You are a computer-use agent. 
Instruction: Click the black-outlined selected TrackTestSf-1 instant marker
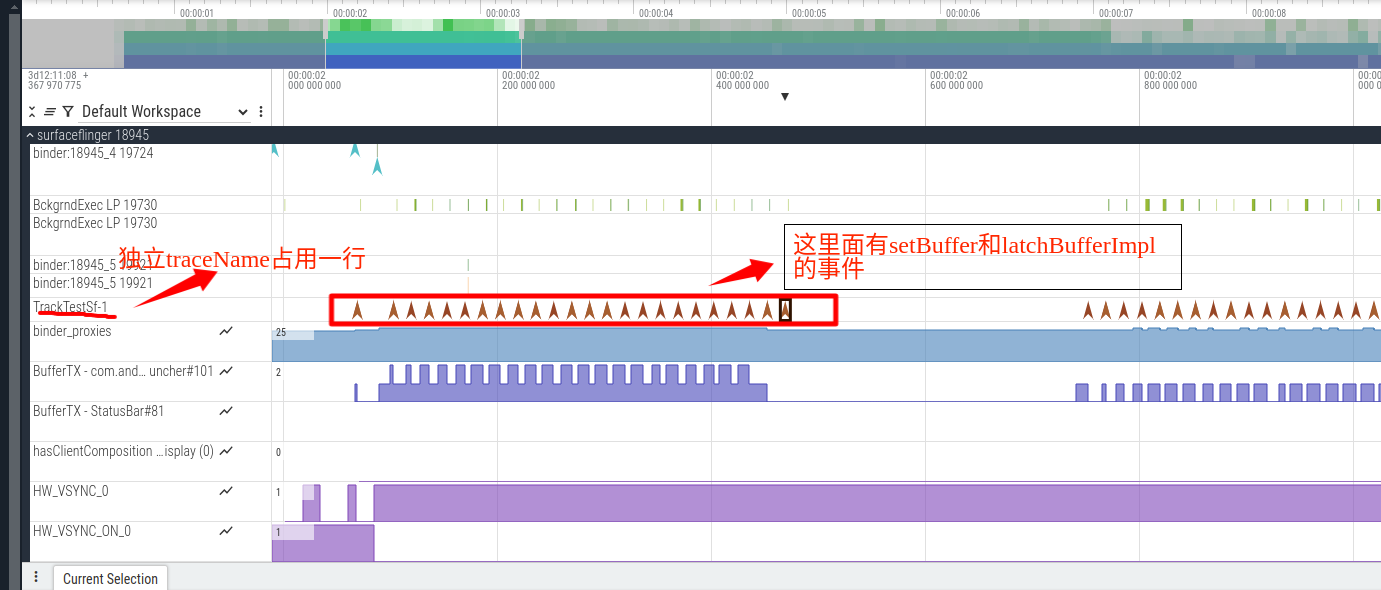(x=785, y=310)
